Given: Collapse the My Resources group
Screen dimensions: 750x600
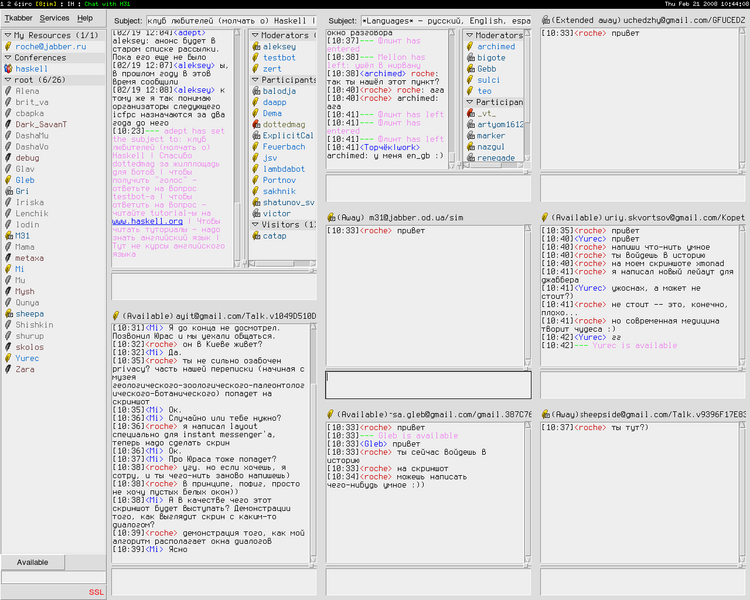Looking at the screenshot, I should 8,35.
